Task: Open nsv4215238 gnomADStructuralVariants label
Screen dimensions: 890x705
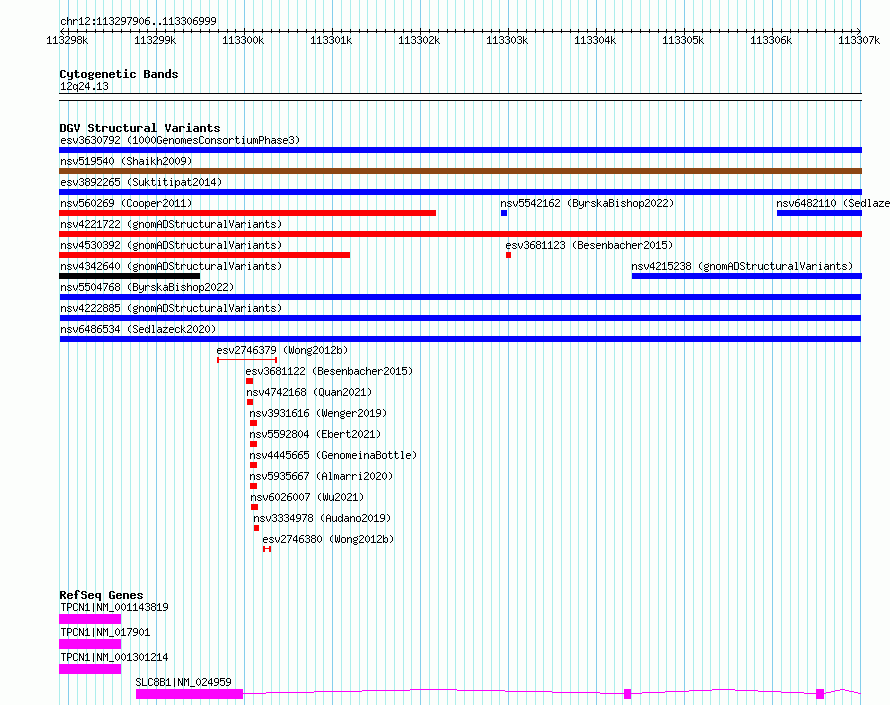Action: coord(742,266)
